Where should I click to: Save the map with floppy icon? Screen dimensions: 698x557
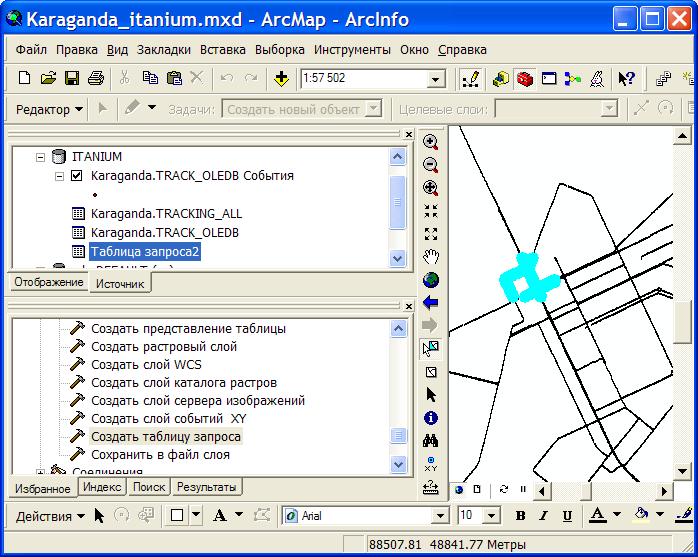coord(72,79)
